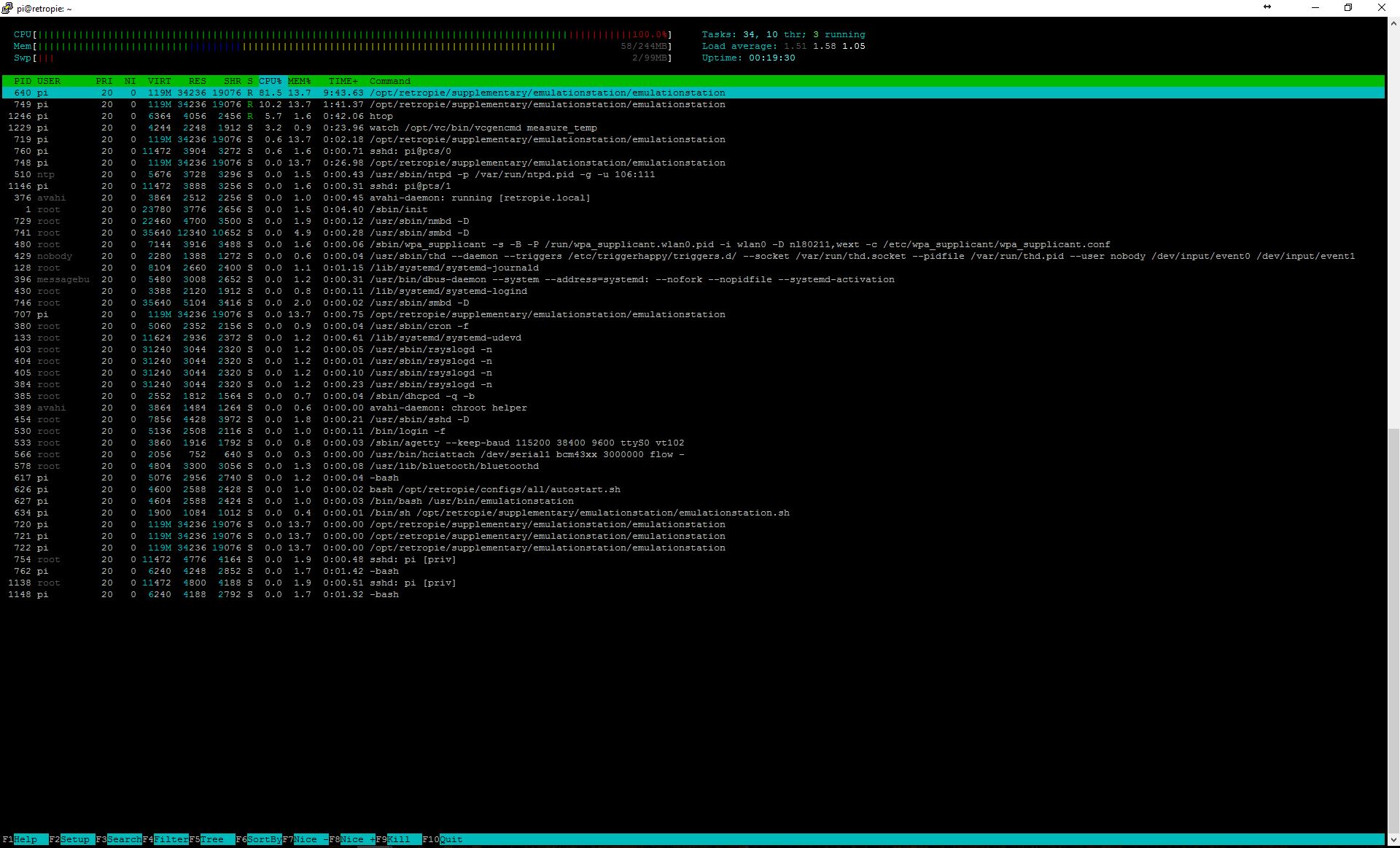The width and height of the screenshot is (1400, 848).
Task: Click the Command column header
Action: click(389, 81)
